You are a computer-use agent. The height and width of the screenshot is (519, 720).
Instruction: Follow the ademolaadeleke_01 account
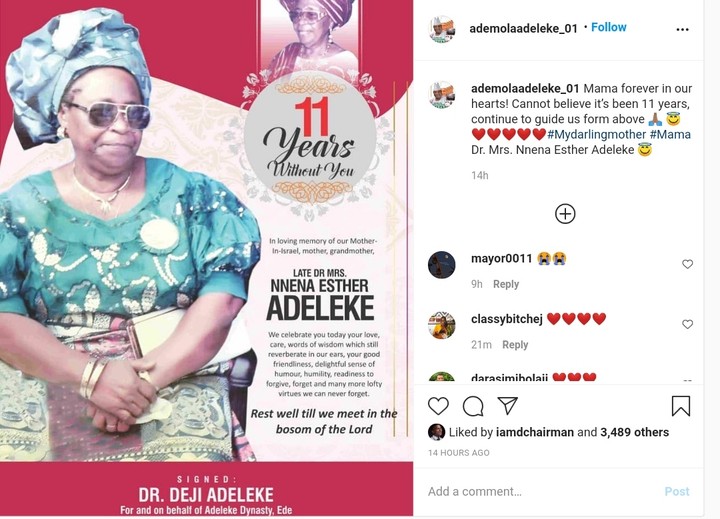pos(608,28)
